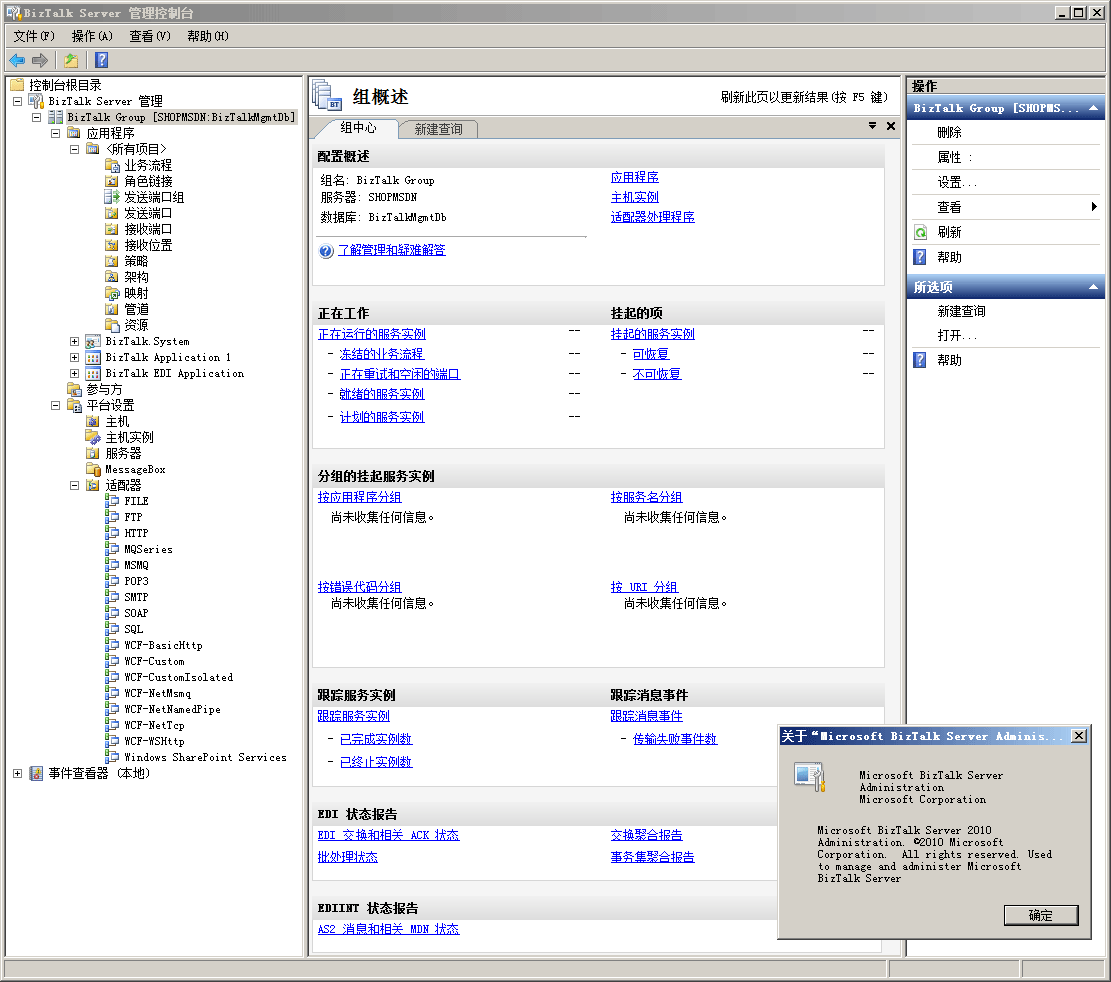
Task: Close the About BizTalk Server dialog
Action: coord(1079,736)
